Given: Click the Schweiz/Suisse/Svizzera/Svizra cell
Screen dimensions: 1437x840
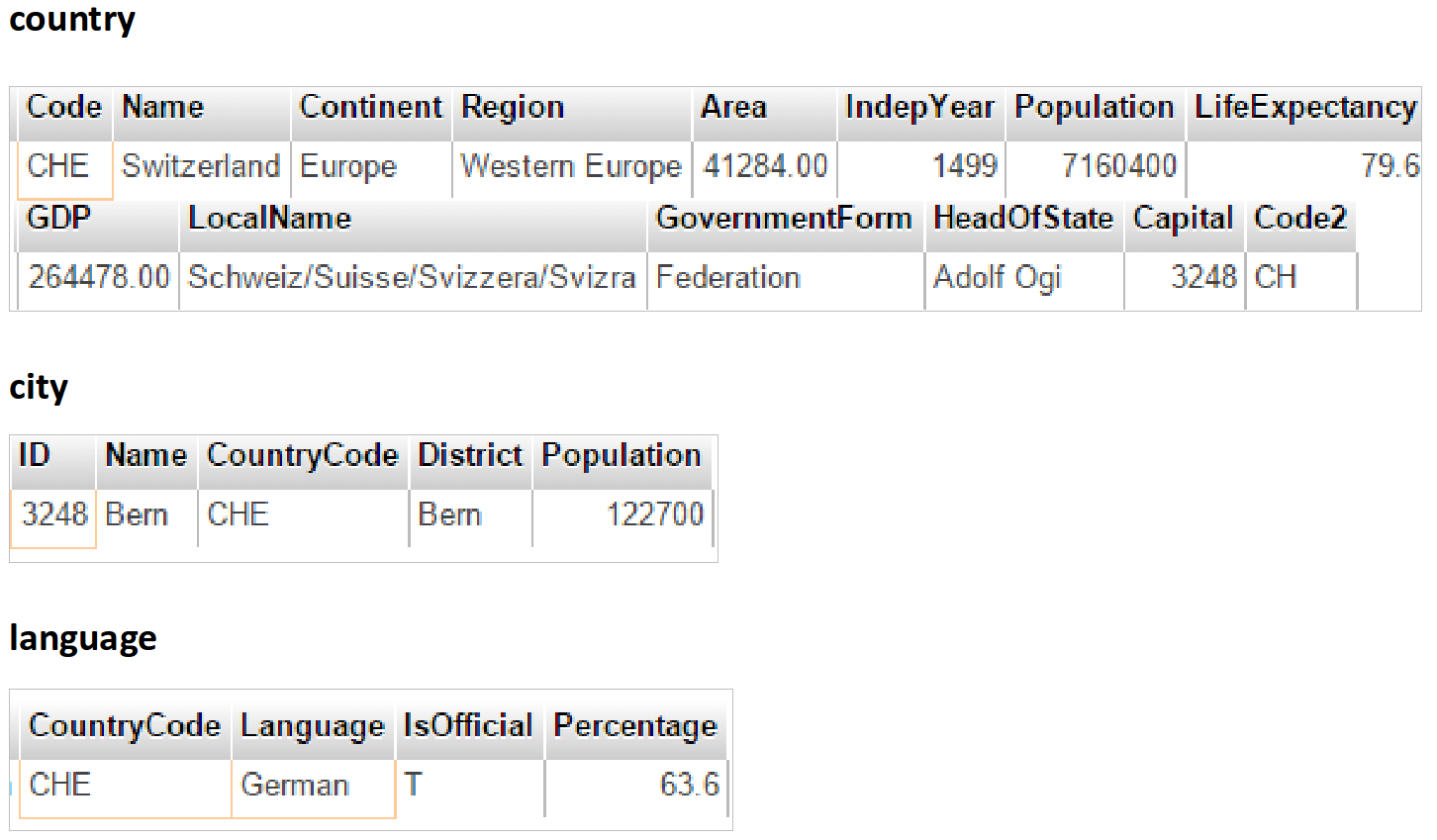Looking at the screenshot, I should [x=412, y=278].
